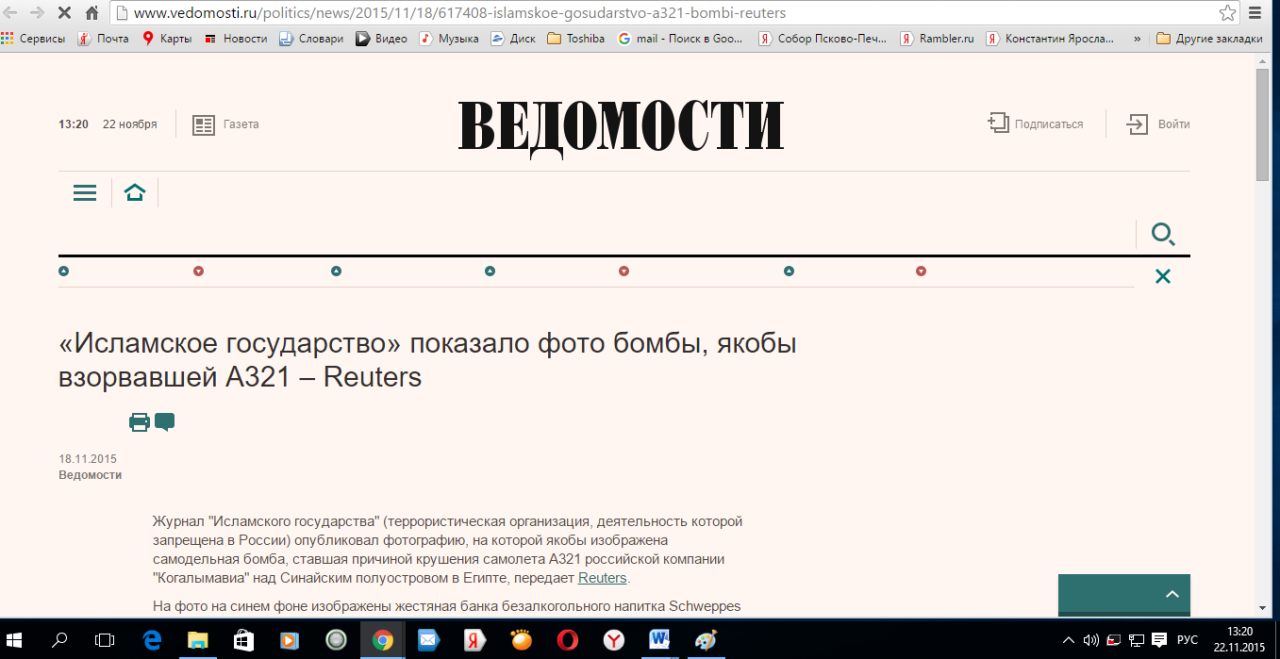Open Словари bookmark

311,38
